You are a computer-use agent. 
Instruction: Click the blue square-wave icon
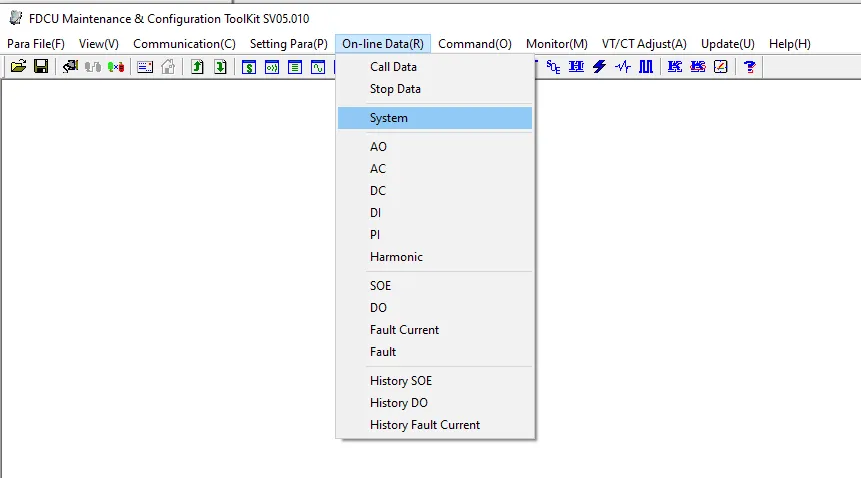tap(646, 67)
